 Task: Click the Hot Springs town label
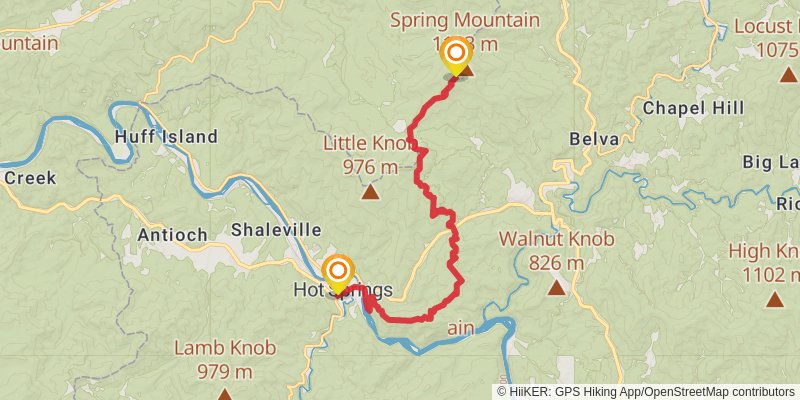point(343,290)
